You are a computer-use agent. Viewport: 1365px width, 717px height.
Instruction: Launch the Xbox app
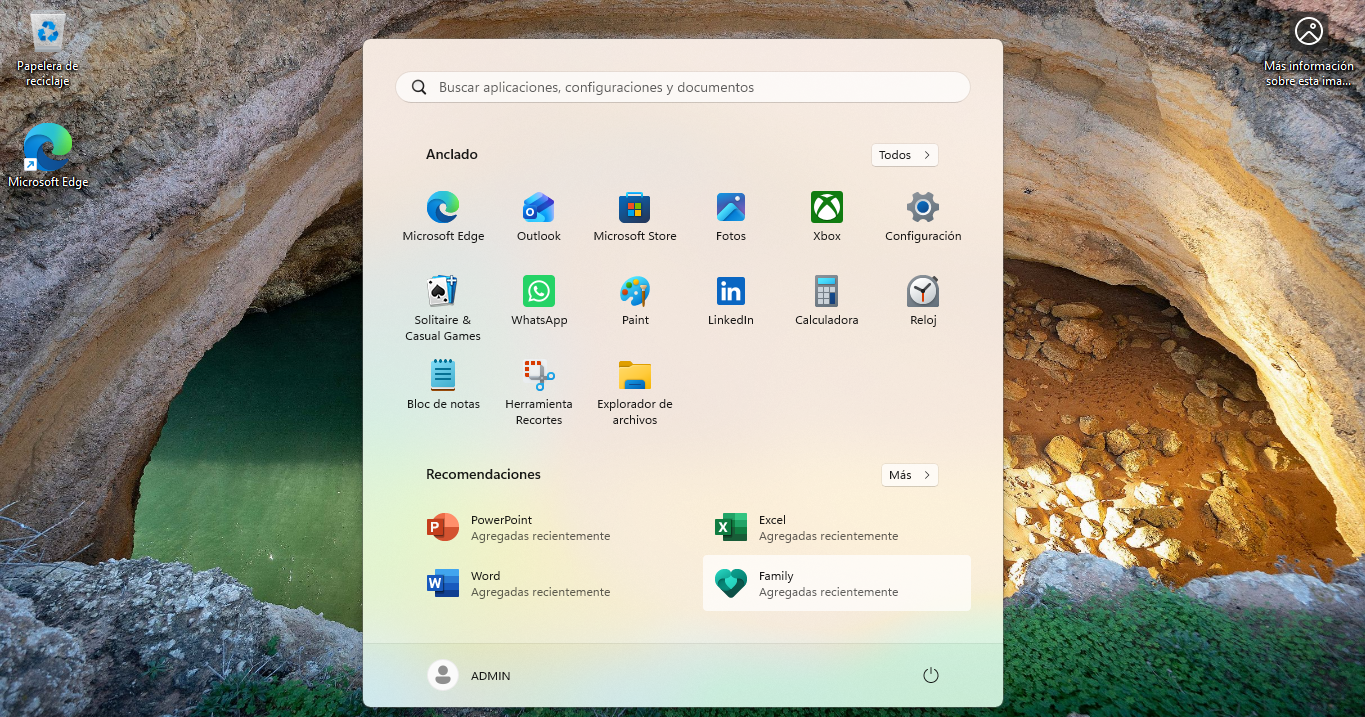pyautogui.click(x=827, y=216)
